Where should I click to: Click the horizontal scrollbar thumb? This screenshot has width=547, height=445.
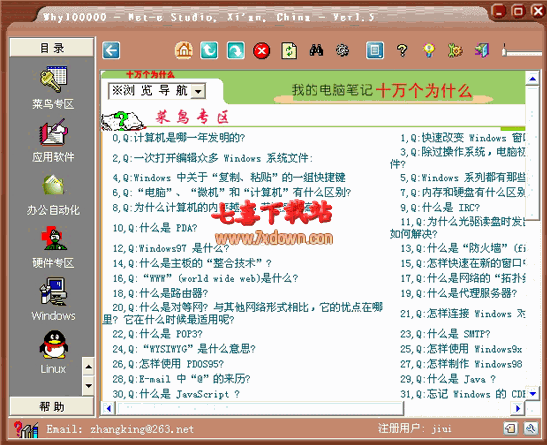pos(260,408)
